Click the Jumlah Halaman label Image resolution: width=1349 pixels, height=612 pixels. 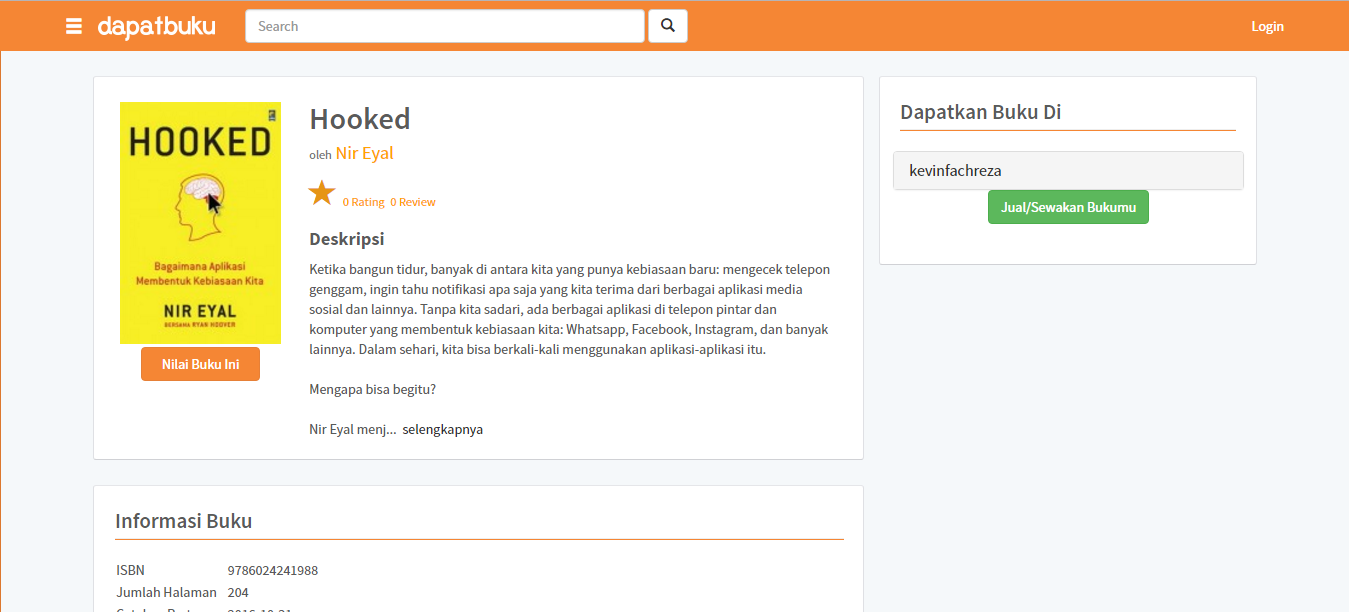tap(166, 593)
